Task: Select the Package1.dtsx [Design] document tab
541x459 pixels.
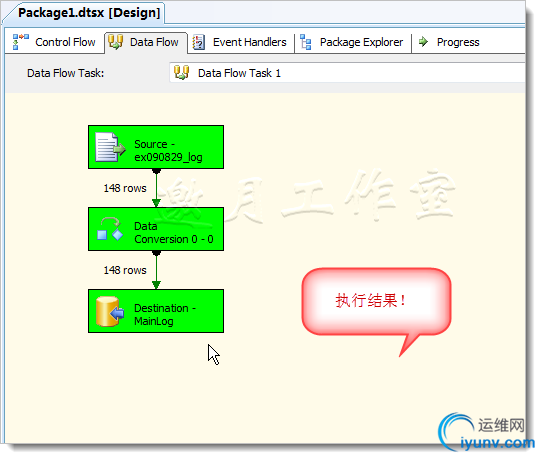Action: tap(85, 13)
